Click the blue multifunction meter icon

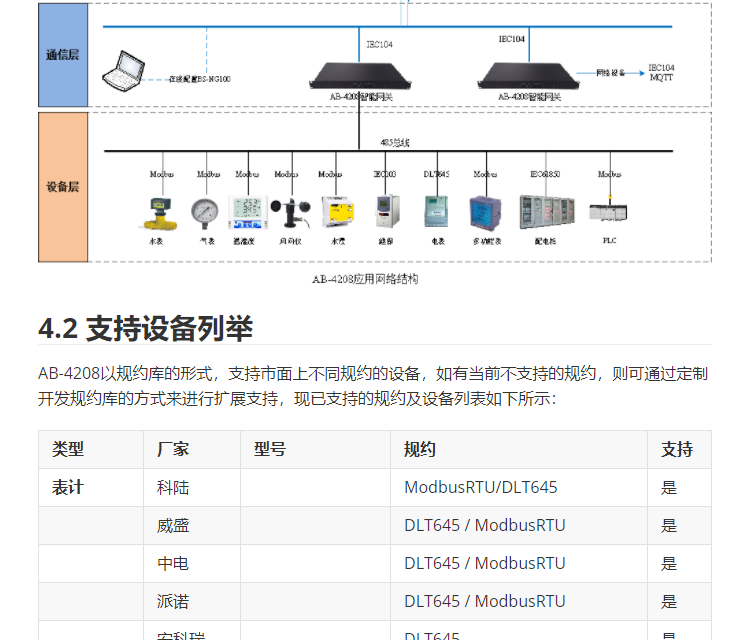[485, 213]
